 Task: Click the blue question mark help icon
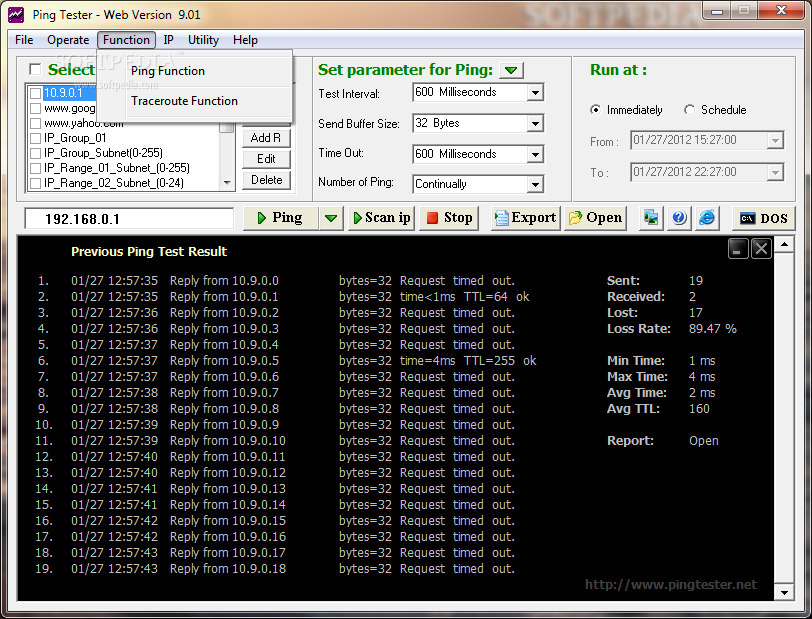click(679, 218)
